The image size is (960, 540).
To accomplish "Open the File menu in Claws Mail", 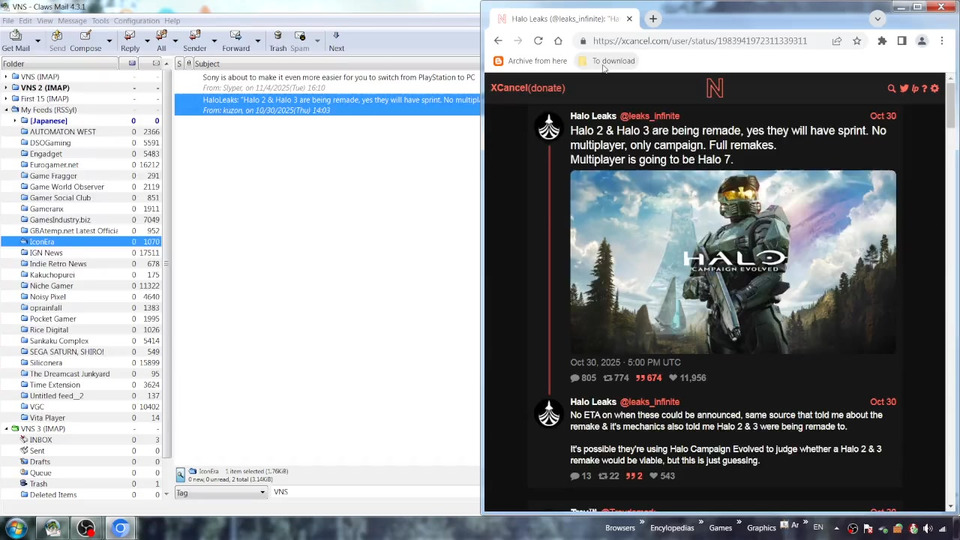I will 8,21.
